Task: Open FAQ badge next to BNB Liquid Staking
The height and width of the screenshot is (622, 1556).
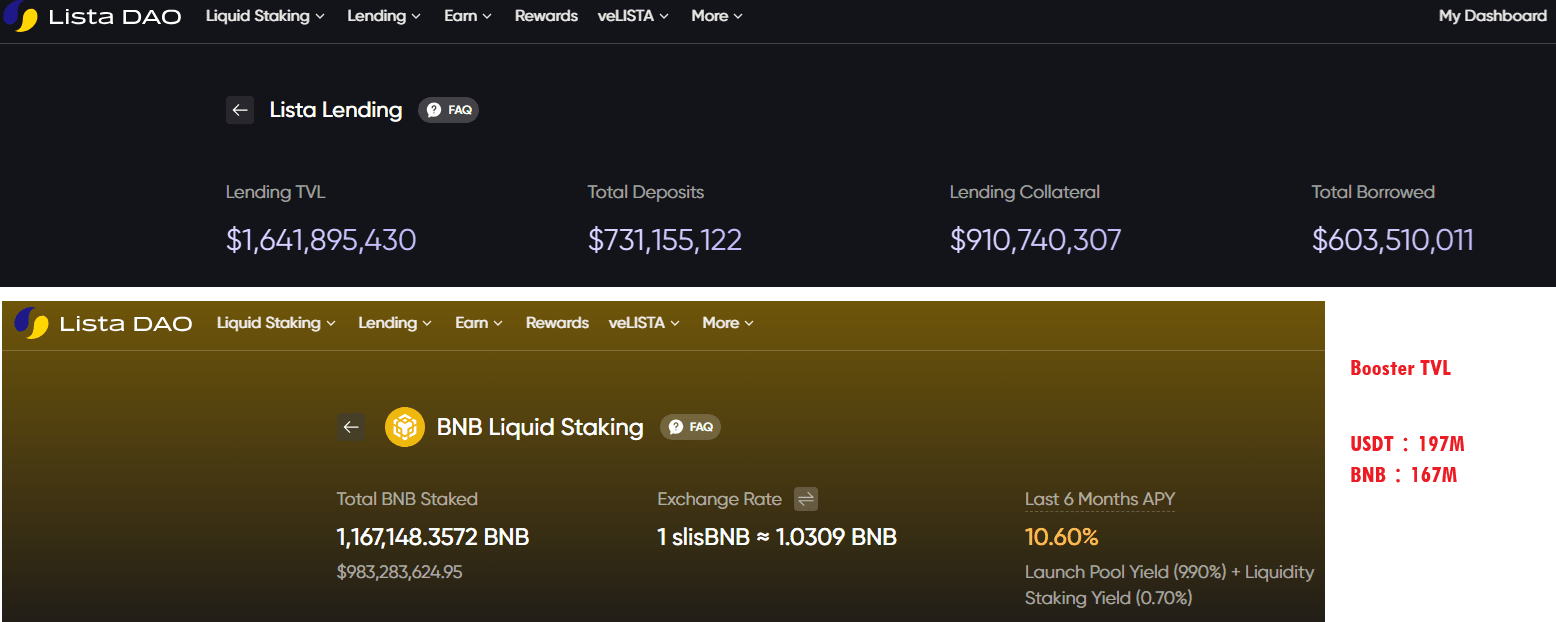Action: (690, 427)
